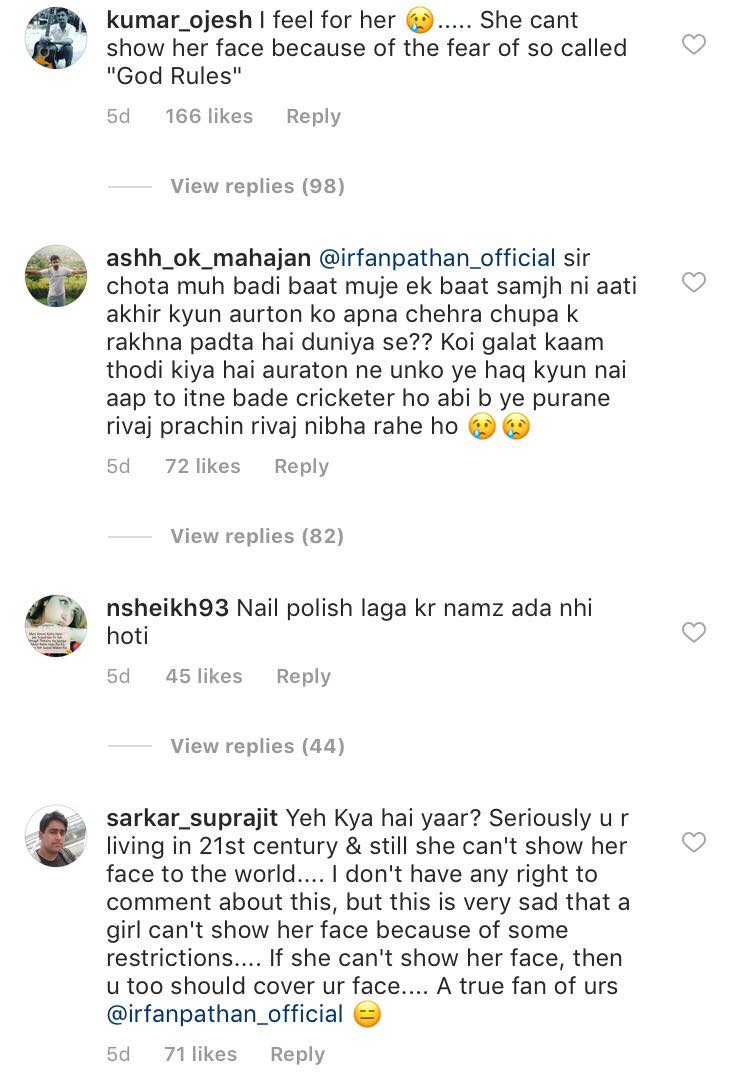Tap the heart on ashh_ok_mahajan's comment
The height and width of the screenshot is (1083, 750).
click(x=693, y=283)
